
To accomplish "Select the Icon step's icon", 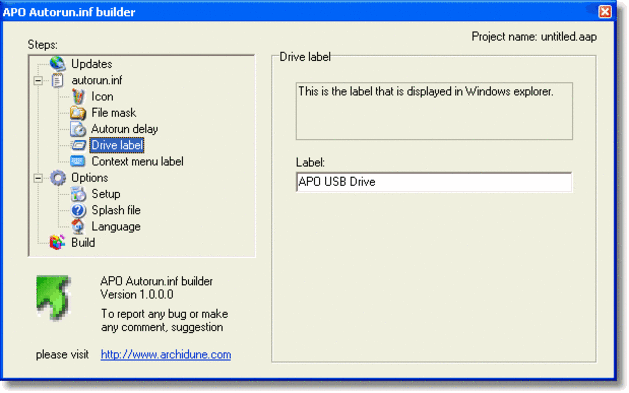I will click(x=78, y=97).
